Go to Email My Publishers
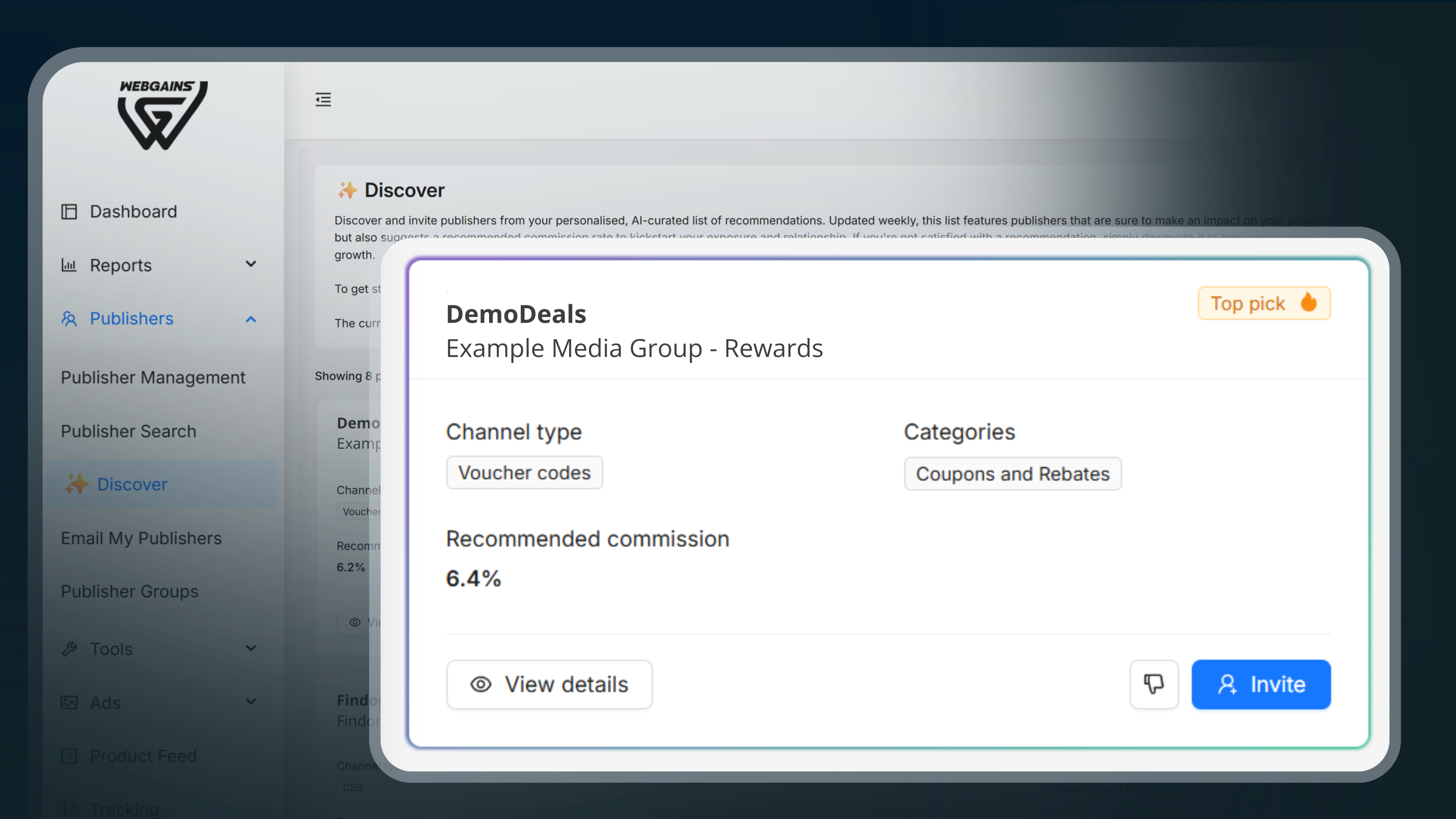Image resolution: width=1456 pixels, height=819 pixels. click(141, 538)
